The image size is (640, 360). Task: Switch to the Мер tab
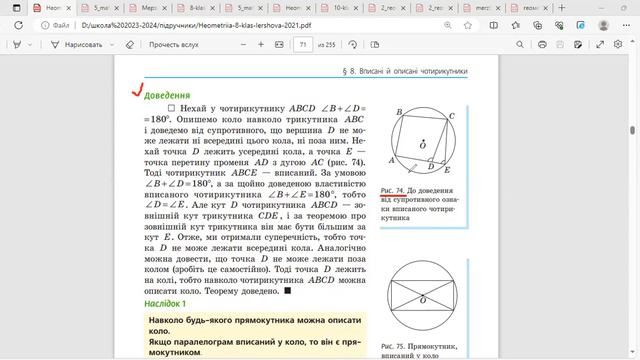[x=148, y=8]
